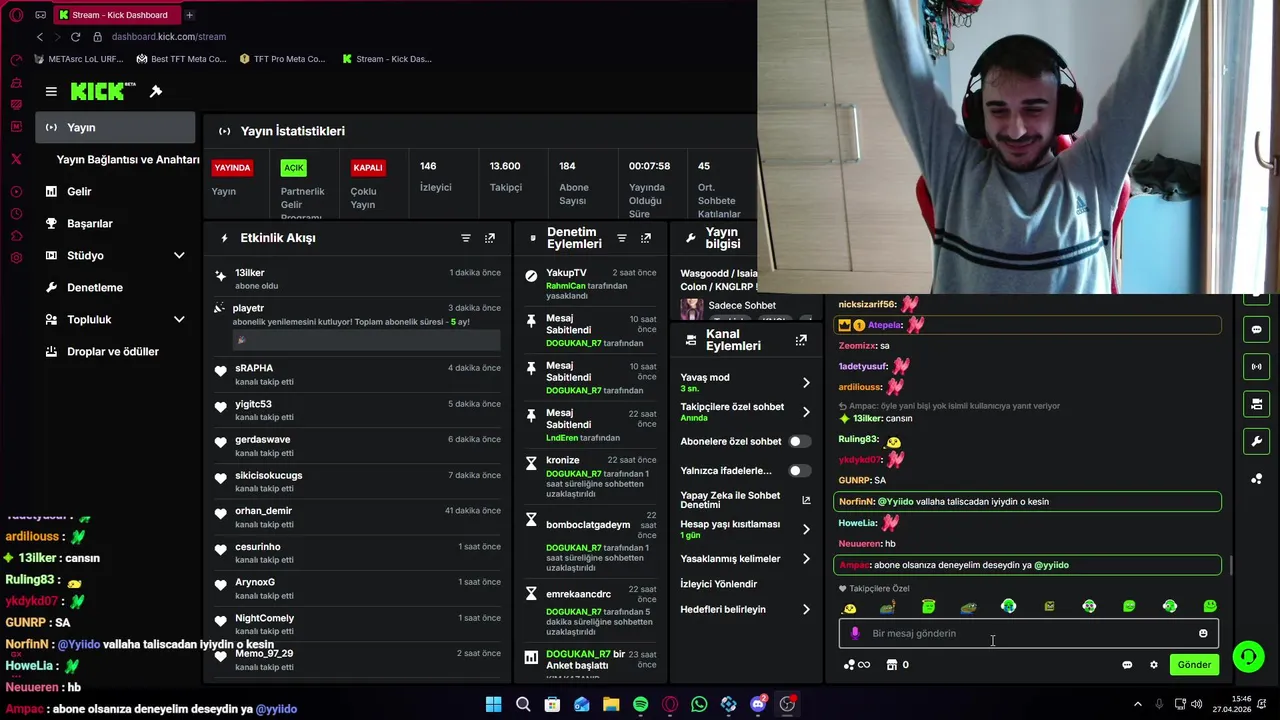Open chat settings gear icon
Image resolution: width=1280 pixels, height=720 pixels.
pyautogui.click(x=1153, y=665)
